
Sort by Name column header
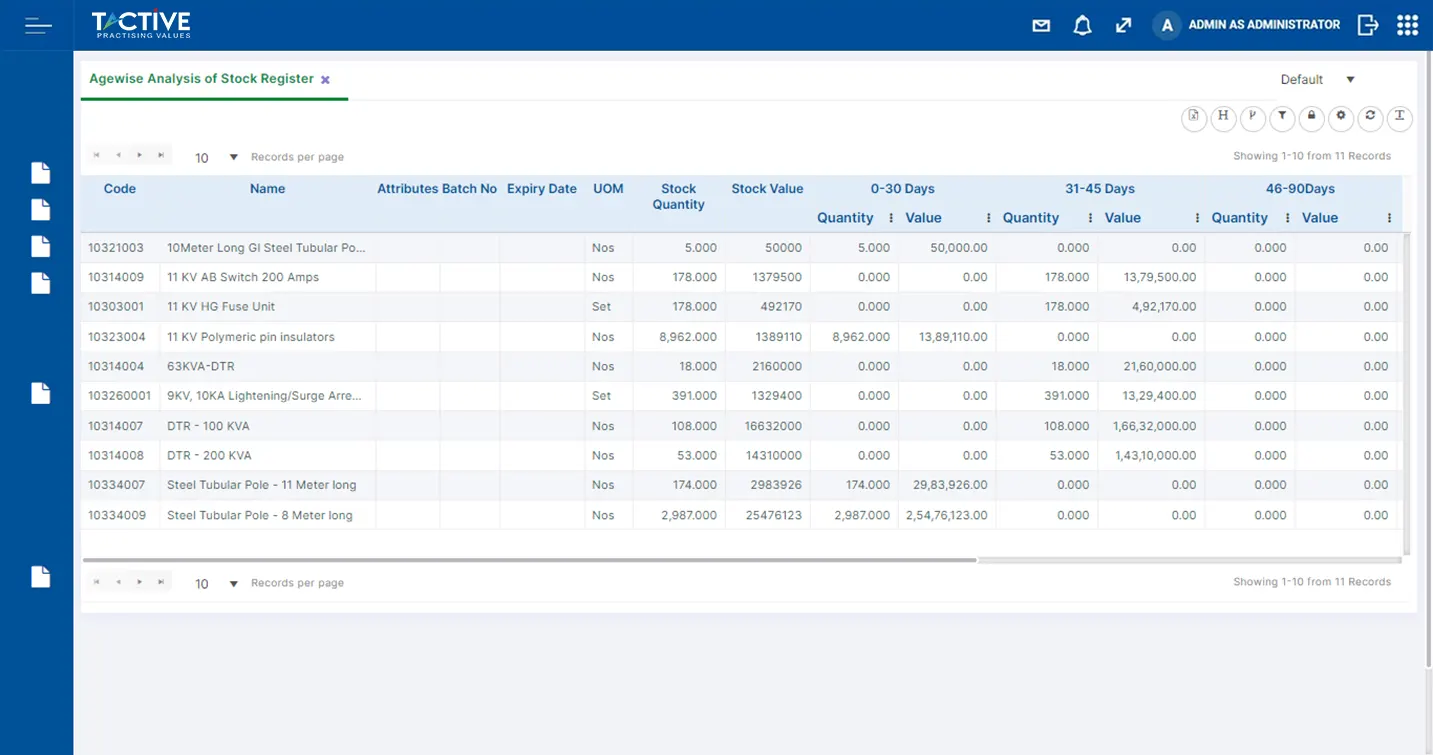pyautogui.click(x=267, y=189)
